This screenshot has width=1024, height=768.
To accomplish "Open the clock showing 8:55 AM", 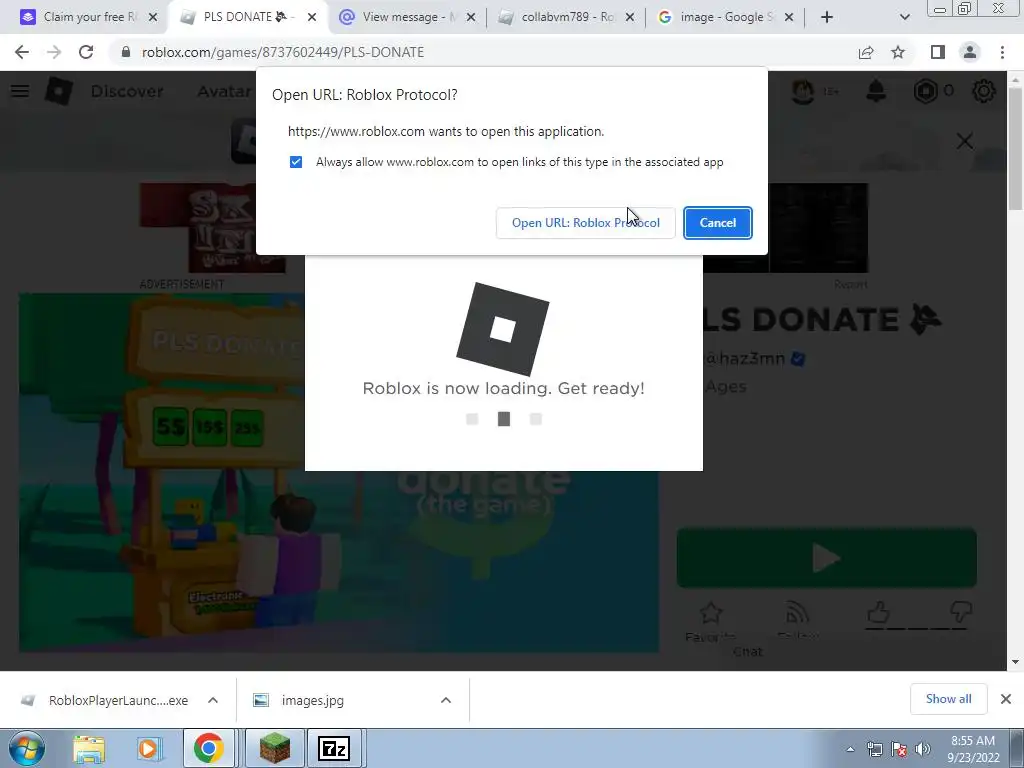I will (973, 749).
